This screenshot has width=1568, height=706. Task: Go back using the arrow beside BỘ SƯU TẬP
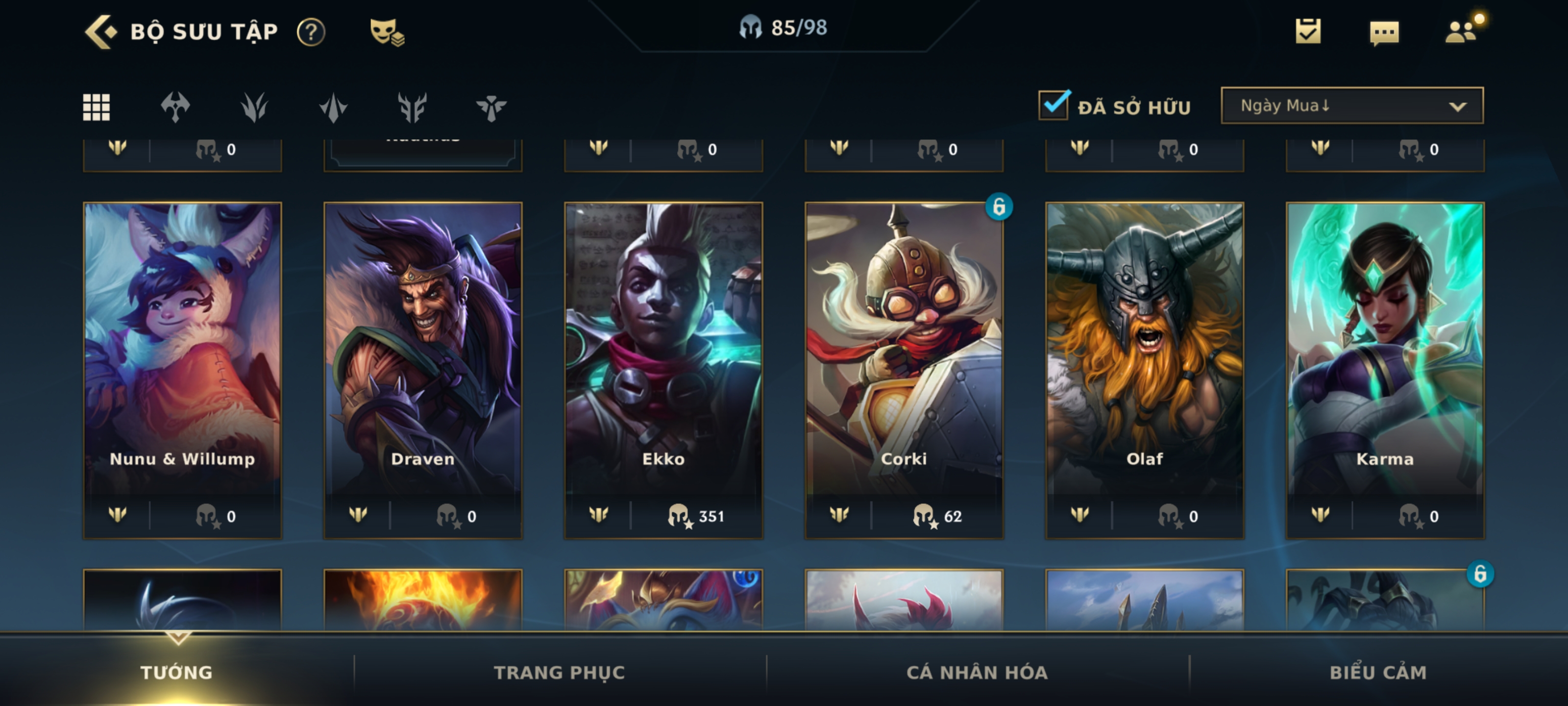coord(100,32)
